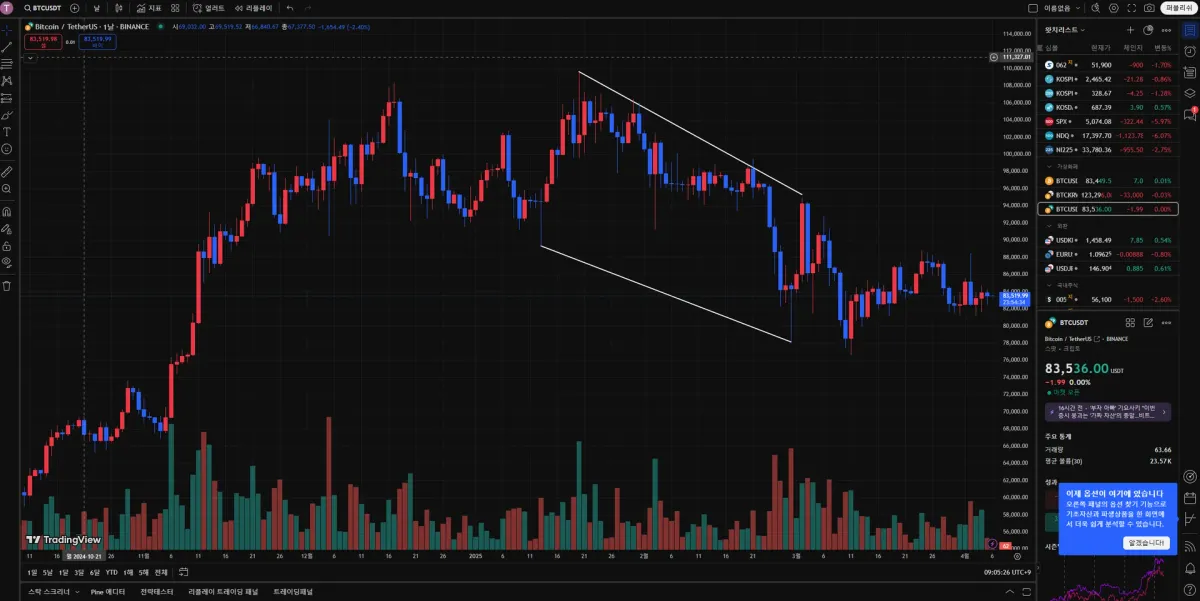This screenshot has height=601, width=1200.
Task: Select the trend line drawing tool
Action: [7, 46]
